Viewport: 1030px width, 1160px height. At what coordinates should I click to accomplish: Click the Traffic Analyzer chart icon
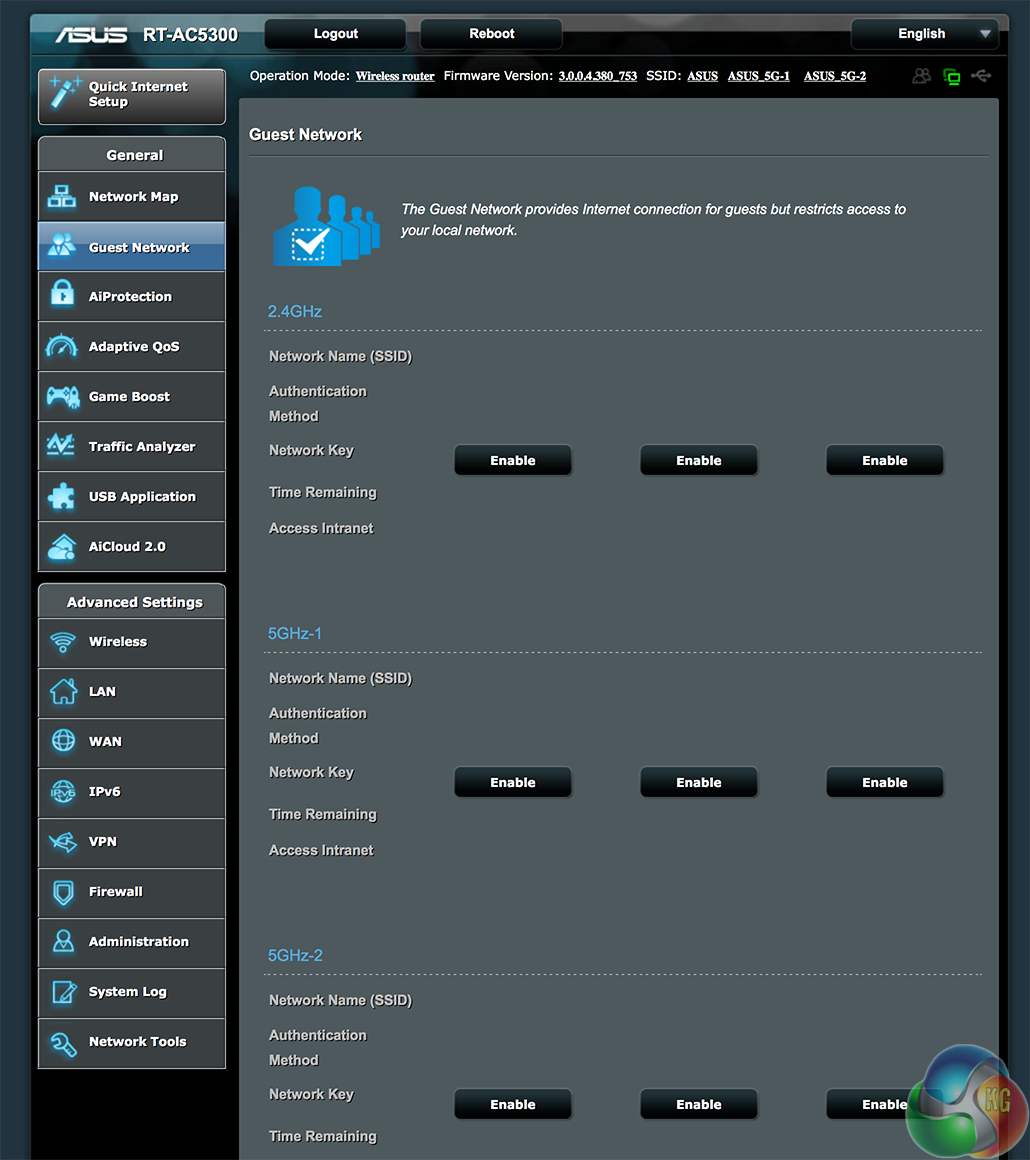click(x=61, y=445)
